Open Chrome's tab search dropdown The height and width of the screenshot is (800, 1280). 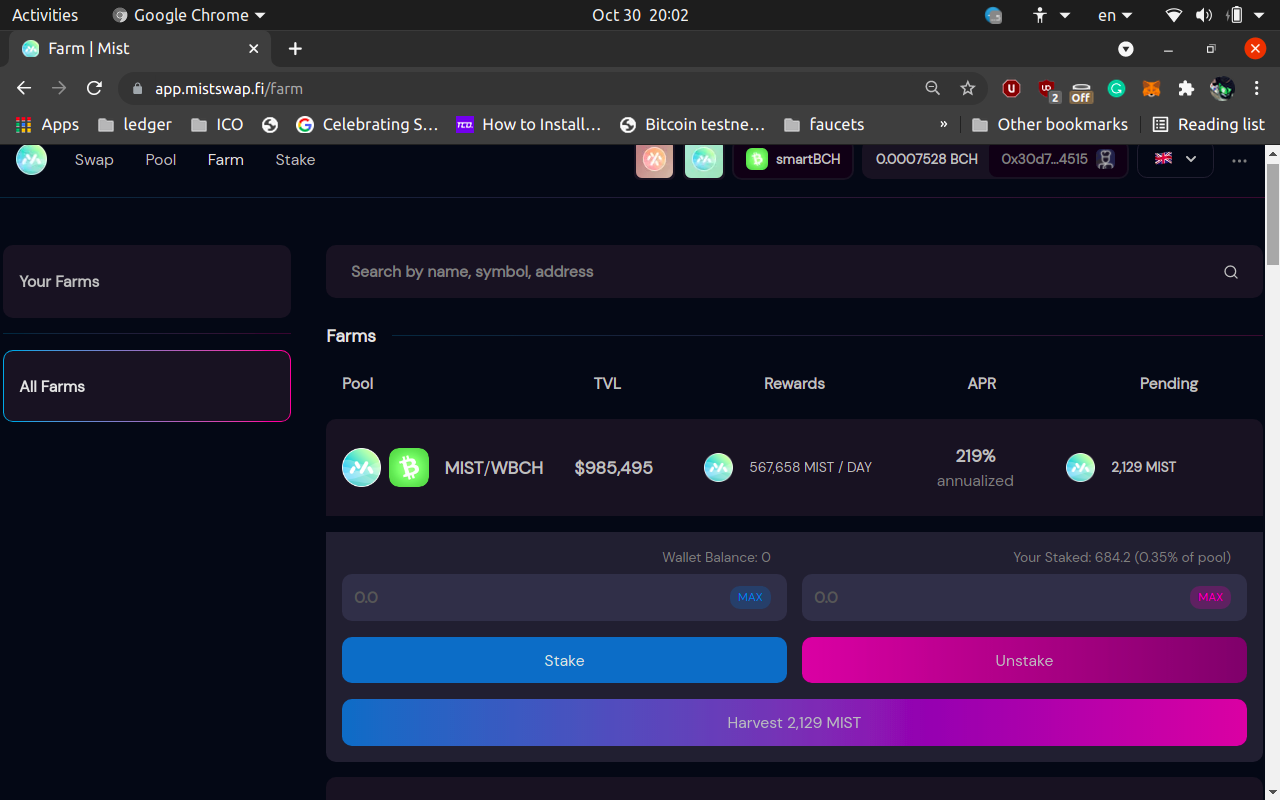pos(1126,49)
